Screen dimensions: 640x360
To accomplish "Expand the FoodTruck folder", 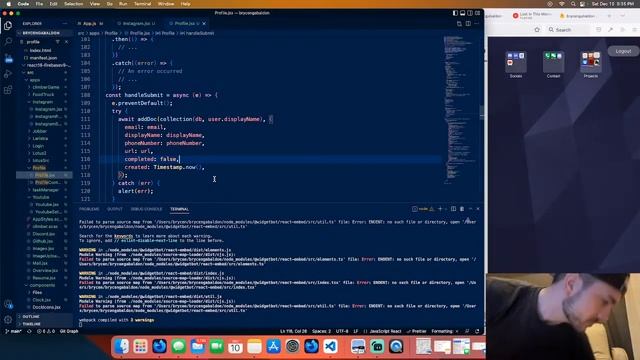I will [x=43, y=95].
